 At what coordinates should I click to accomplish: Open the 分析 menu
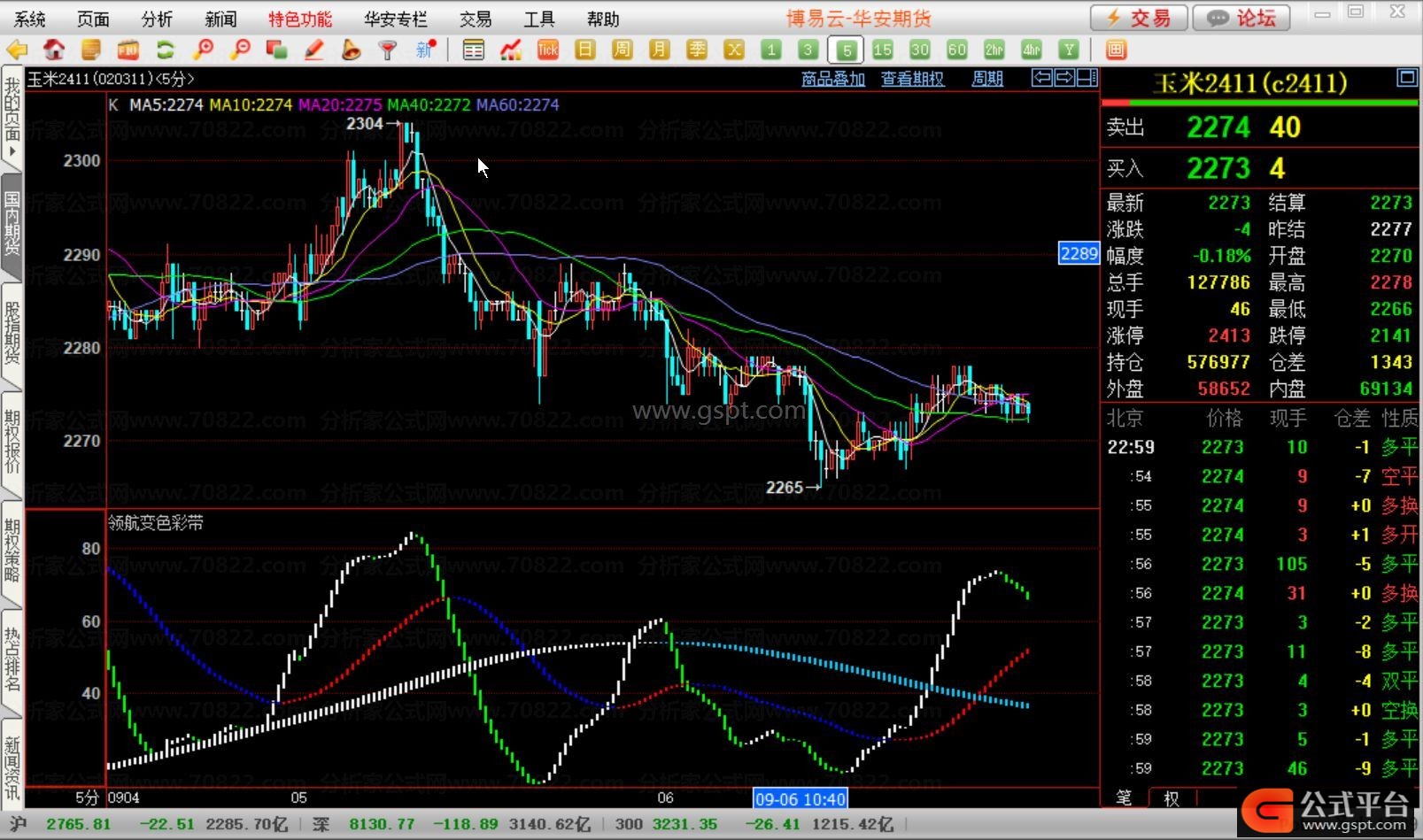tap(157, 19)
